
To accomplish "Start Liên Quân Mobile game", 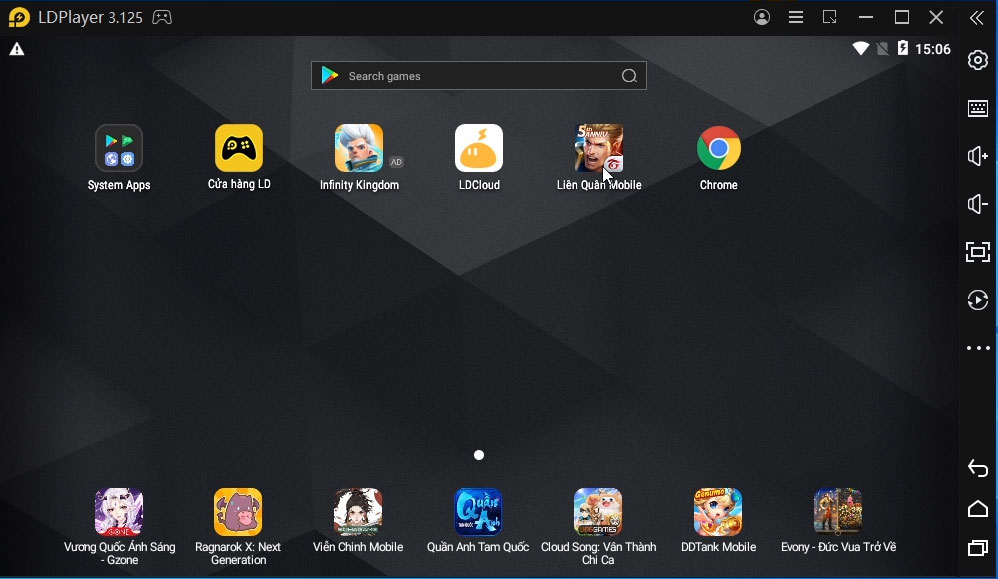I will click(599, 149).
